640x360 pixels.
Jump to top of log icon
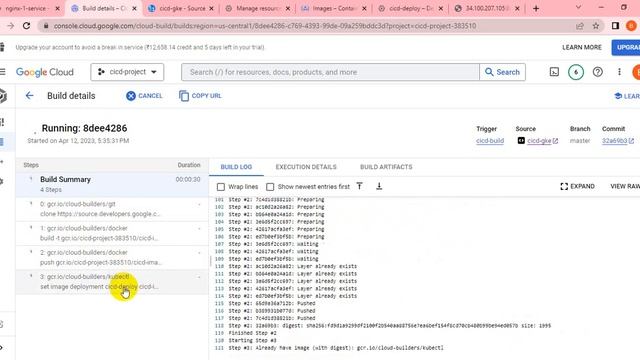pos(359,186)
